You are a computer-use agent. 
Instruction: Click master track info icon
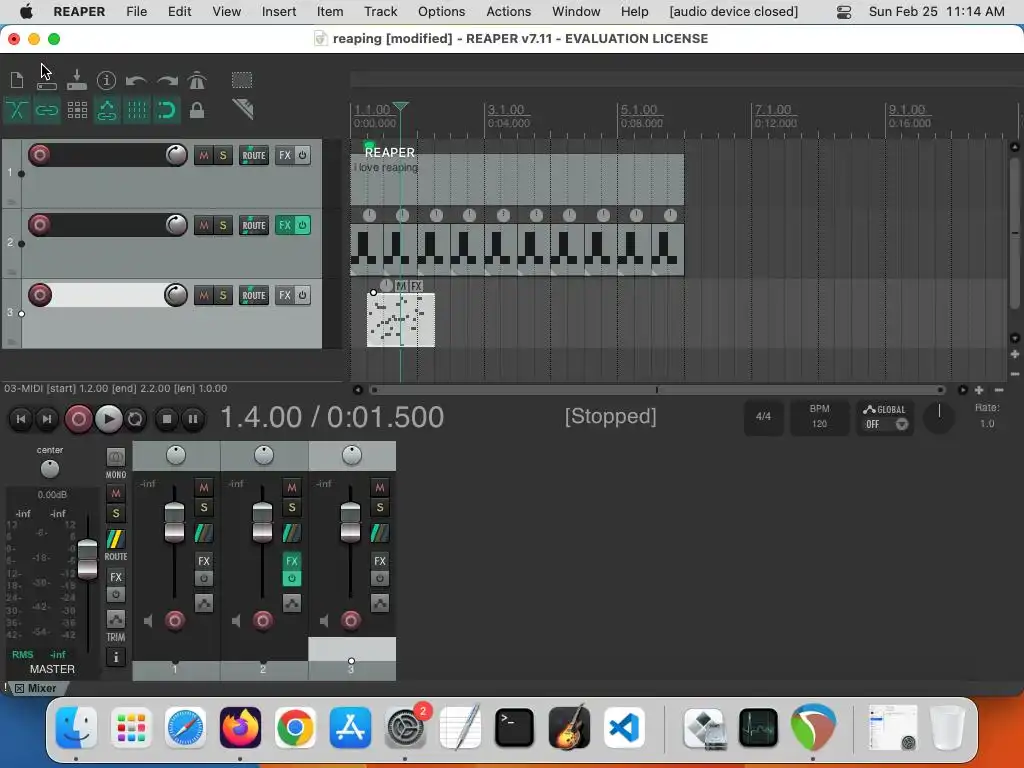[x=116, y=657]
